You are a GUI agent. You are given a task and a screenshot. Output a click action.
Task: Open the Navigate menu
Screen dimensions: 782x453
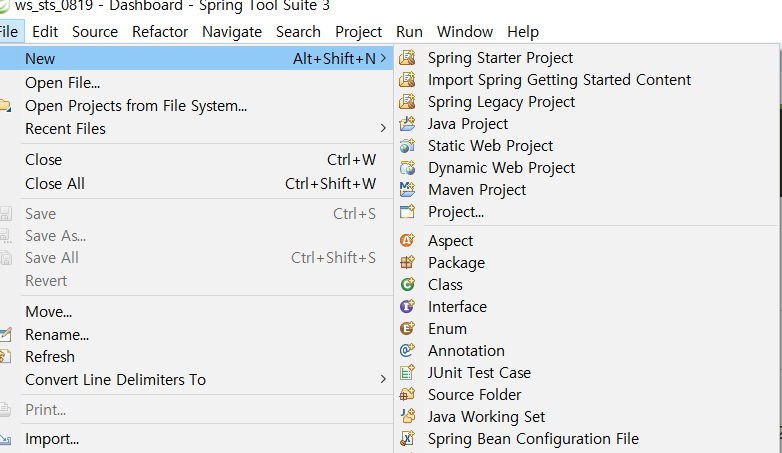232,32
